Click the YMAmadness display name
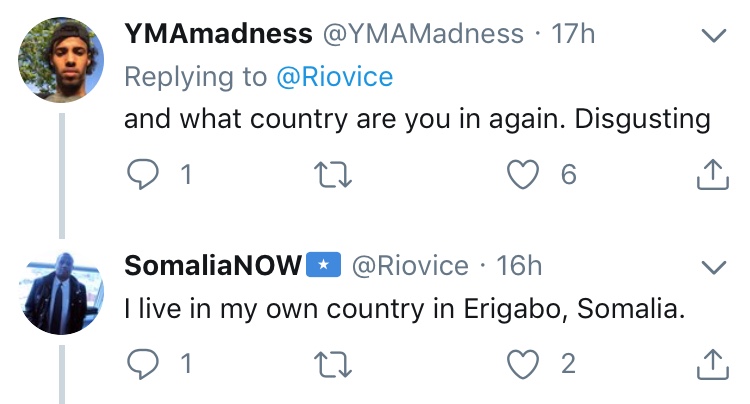 click(x=218, y=34)
